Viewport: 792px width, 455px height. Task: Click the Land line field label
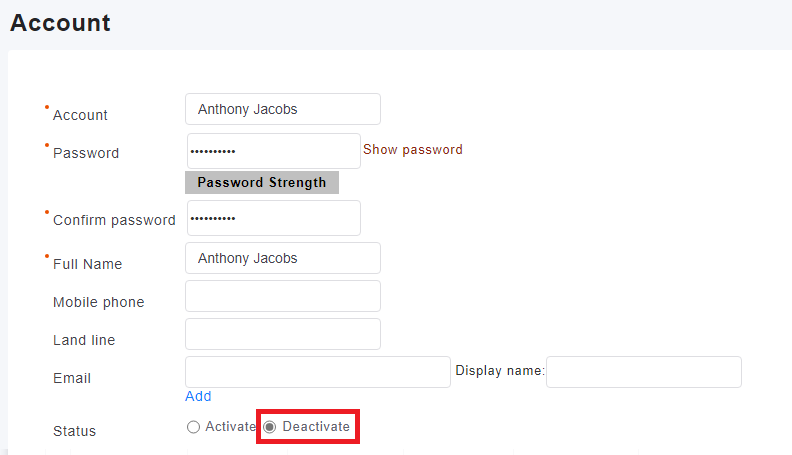(84, 340)
